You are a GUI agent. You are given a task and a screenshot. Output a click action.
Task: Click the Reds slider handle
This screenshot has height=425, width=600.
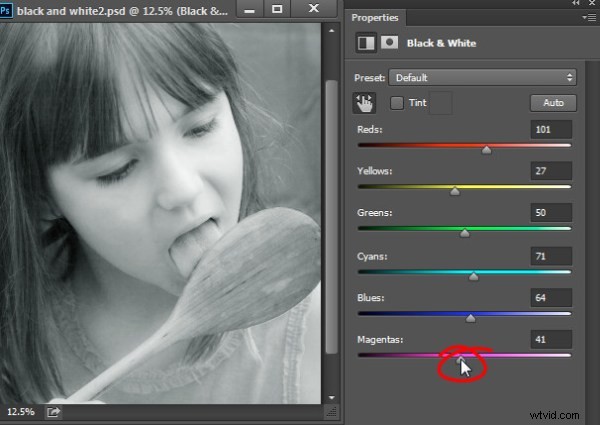pos(486,150)
